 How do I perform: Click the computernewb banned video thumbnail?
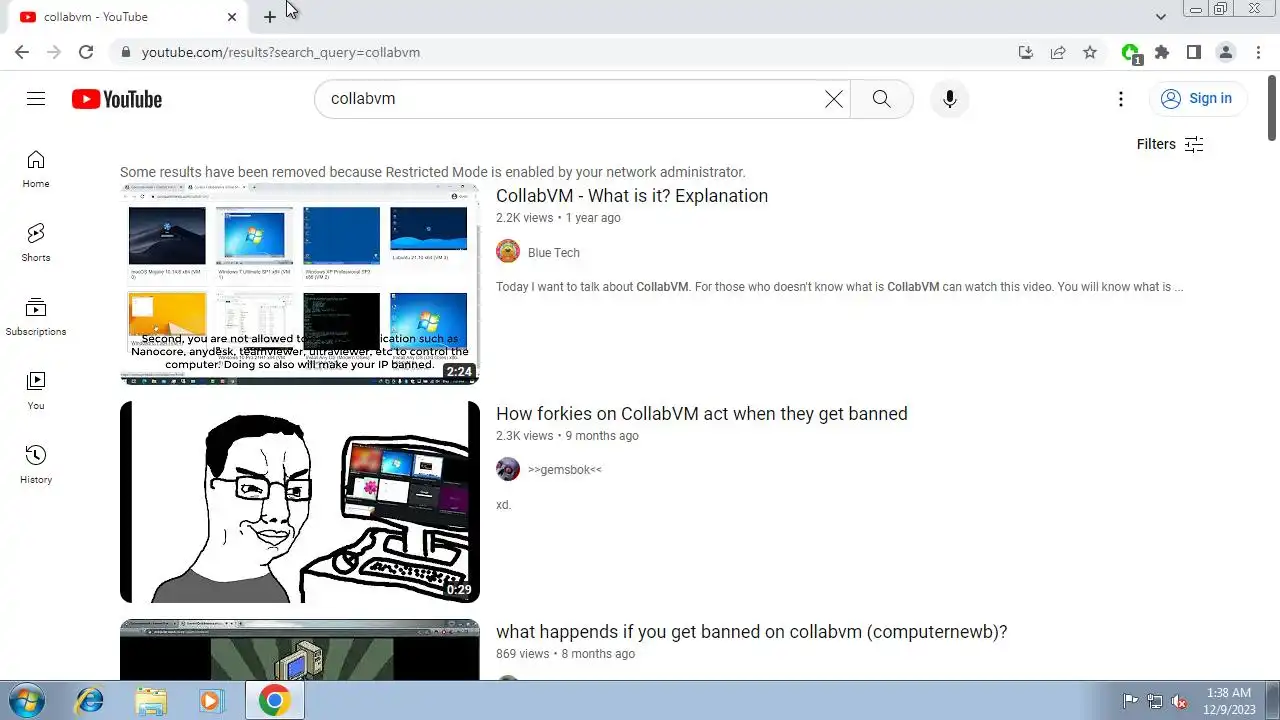coord(300,650)
